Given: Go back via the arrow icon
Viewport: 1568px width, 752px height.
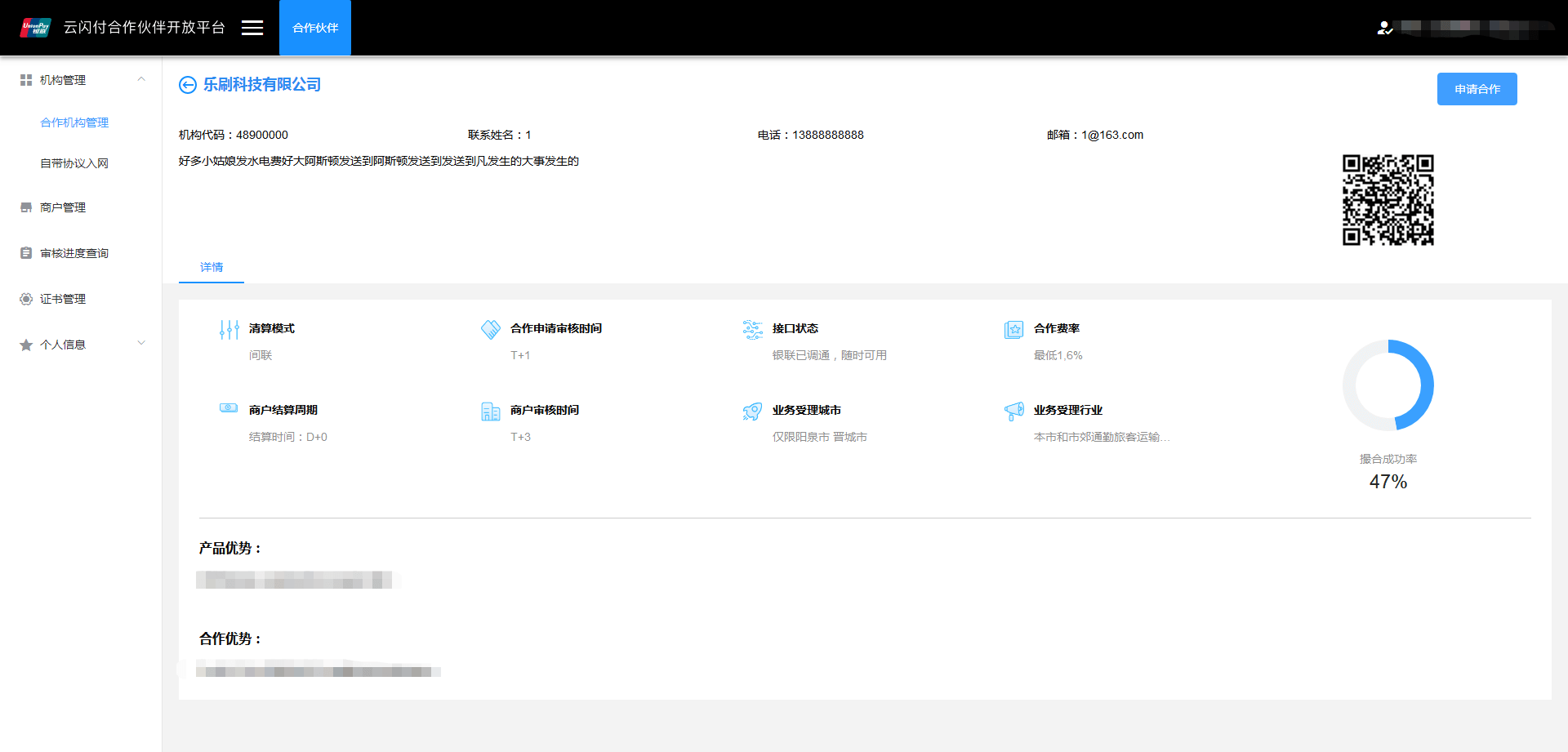Looking at the screenshot, I should click(188, 85).
